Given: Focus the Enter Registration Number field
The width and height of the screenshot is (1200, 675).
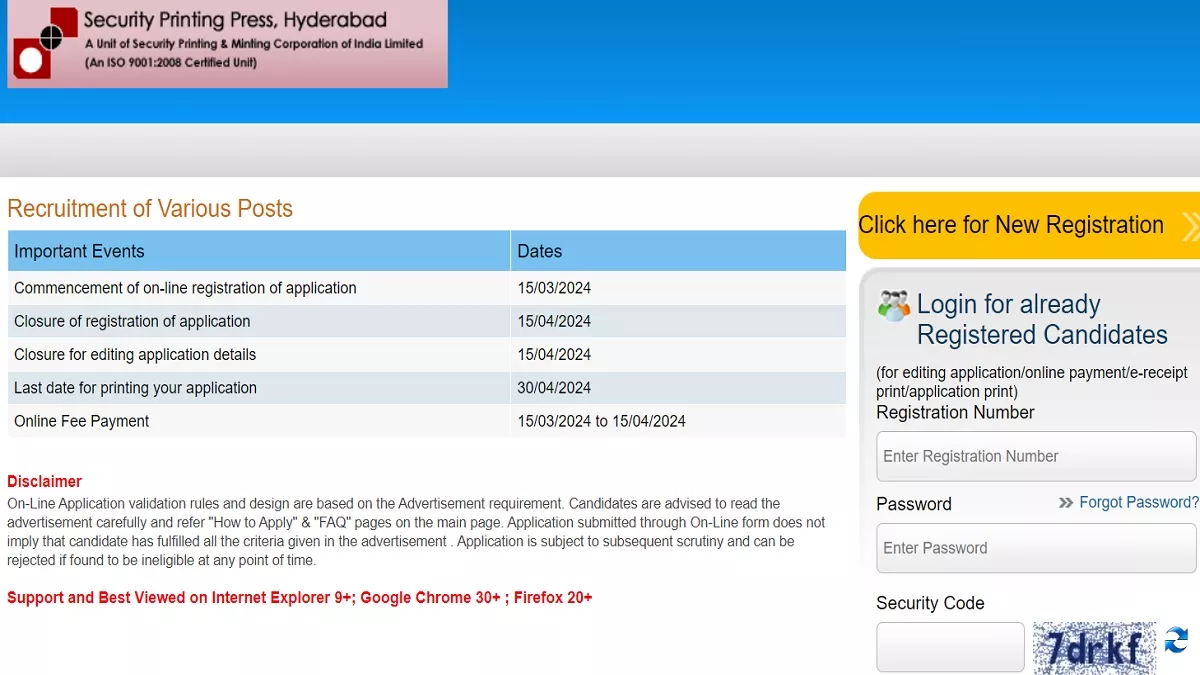Looking at the screenshot, I should 1035,457.
